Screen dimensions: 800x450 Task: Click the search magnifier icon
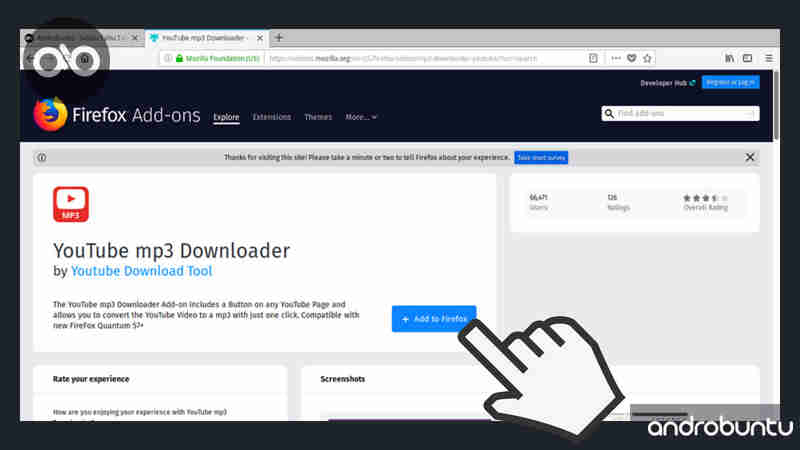609,113
